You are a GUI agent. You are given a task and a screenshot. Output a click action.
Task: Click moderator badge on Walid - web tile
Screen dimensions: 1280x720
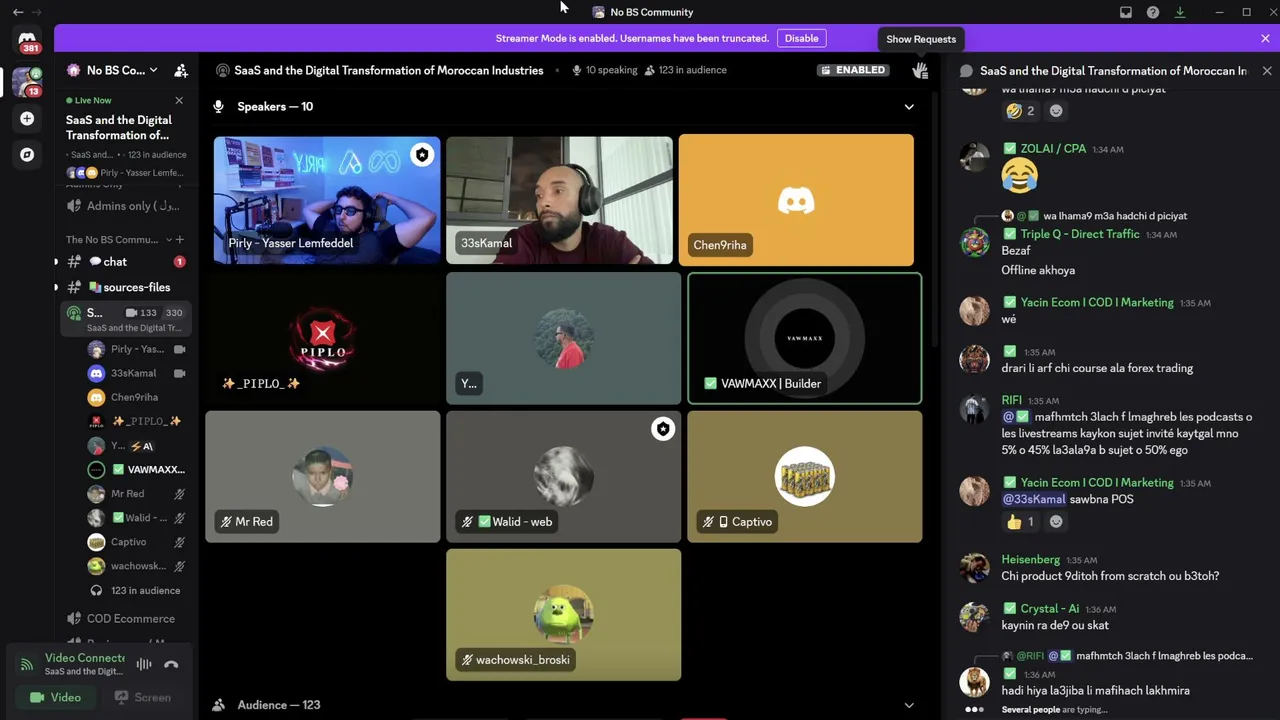[663, 429]
